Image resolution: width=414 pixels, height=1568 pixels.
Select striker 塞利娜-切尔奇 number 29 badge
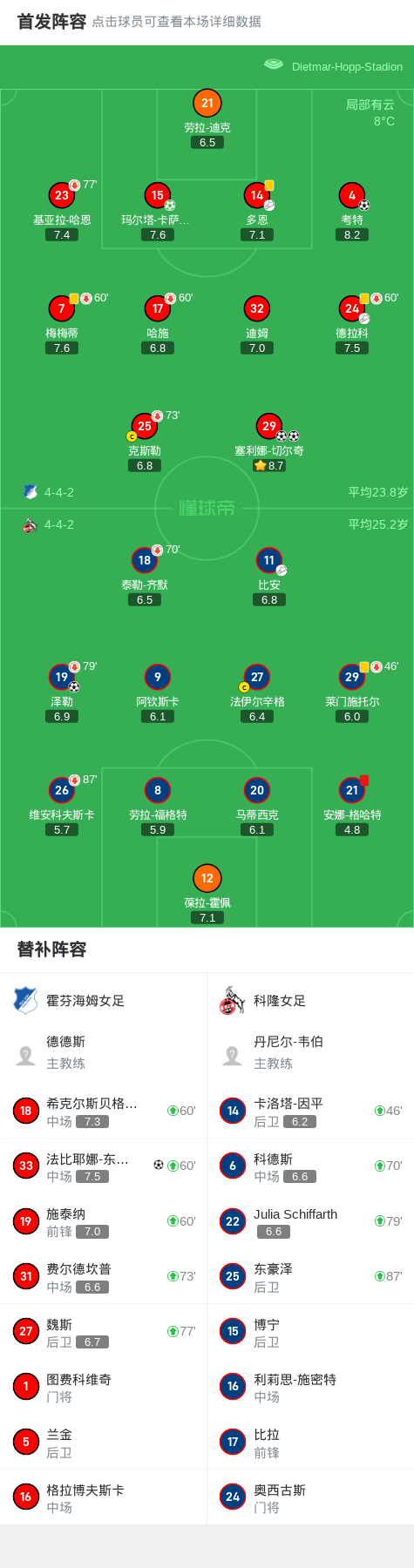click(269, 426)
